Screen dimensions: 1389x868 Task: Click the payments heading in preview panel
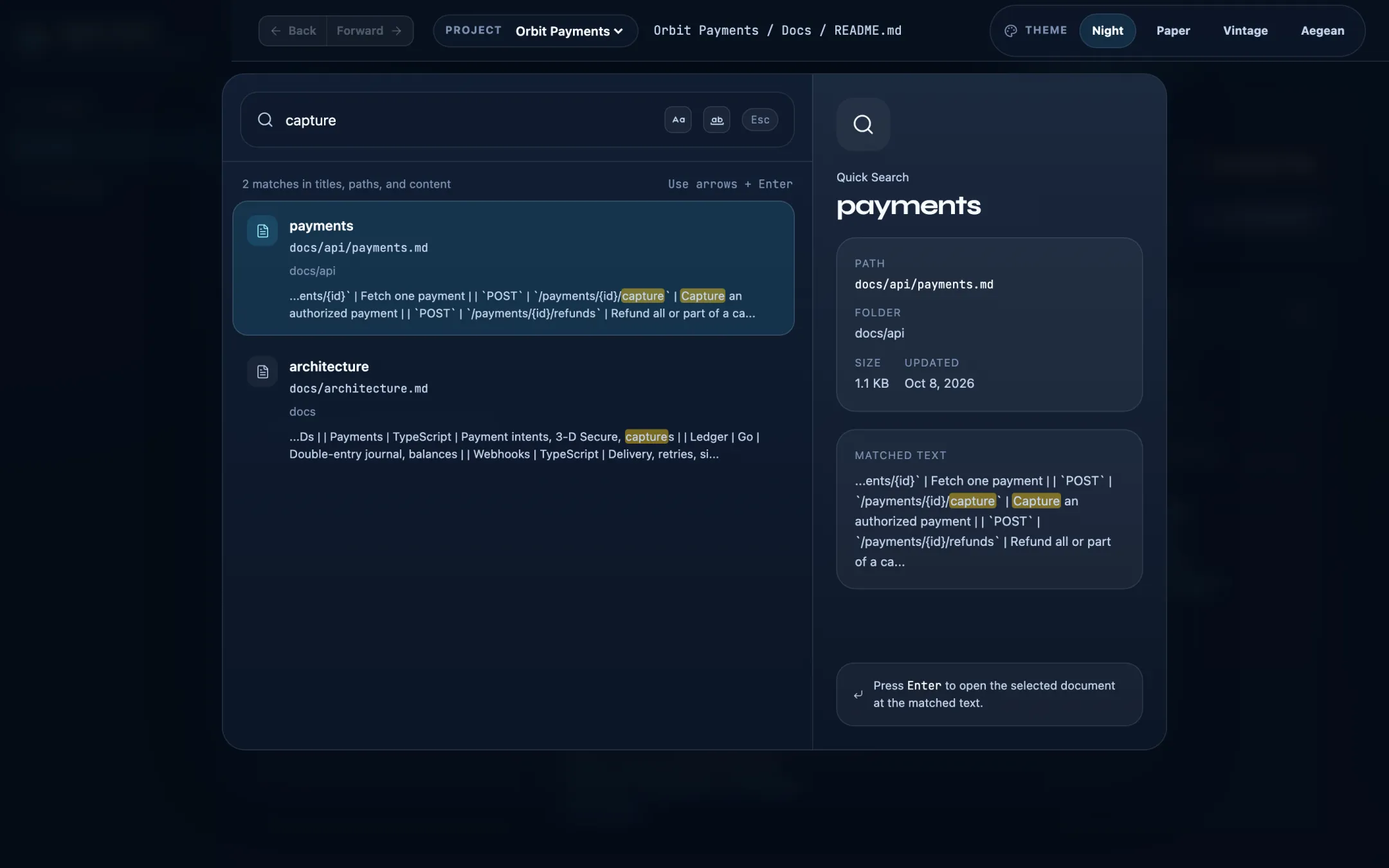click(908, 206)
